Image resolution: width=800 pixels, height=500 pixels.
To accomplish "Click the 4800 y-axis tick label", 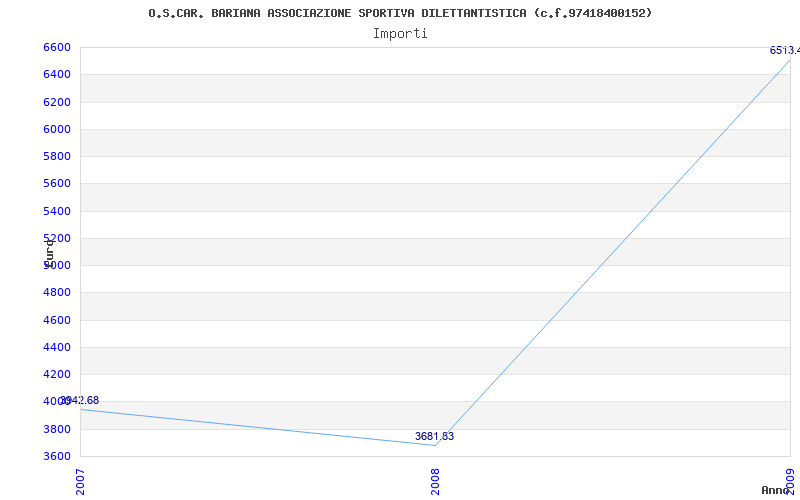I will click(57, 293).
